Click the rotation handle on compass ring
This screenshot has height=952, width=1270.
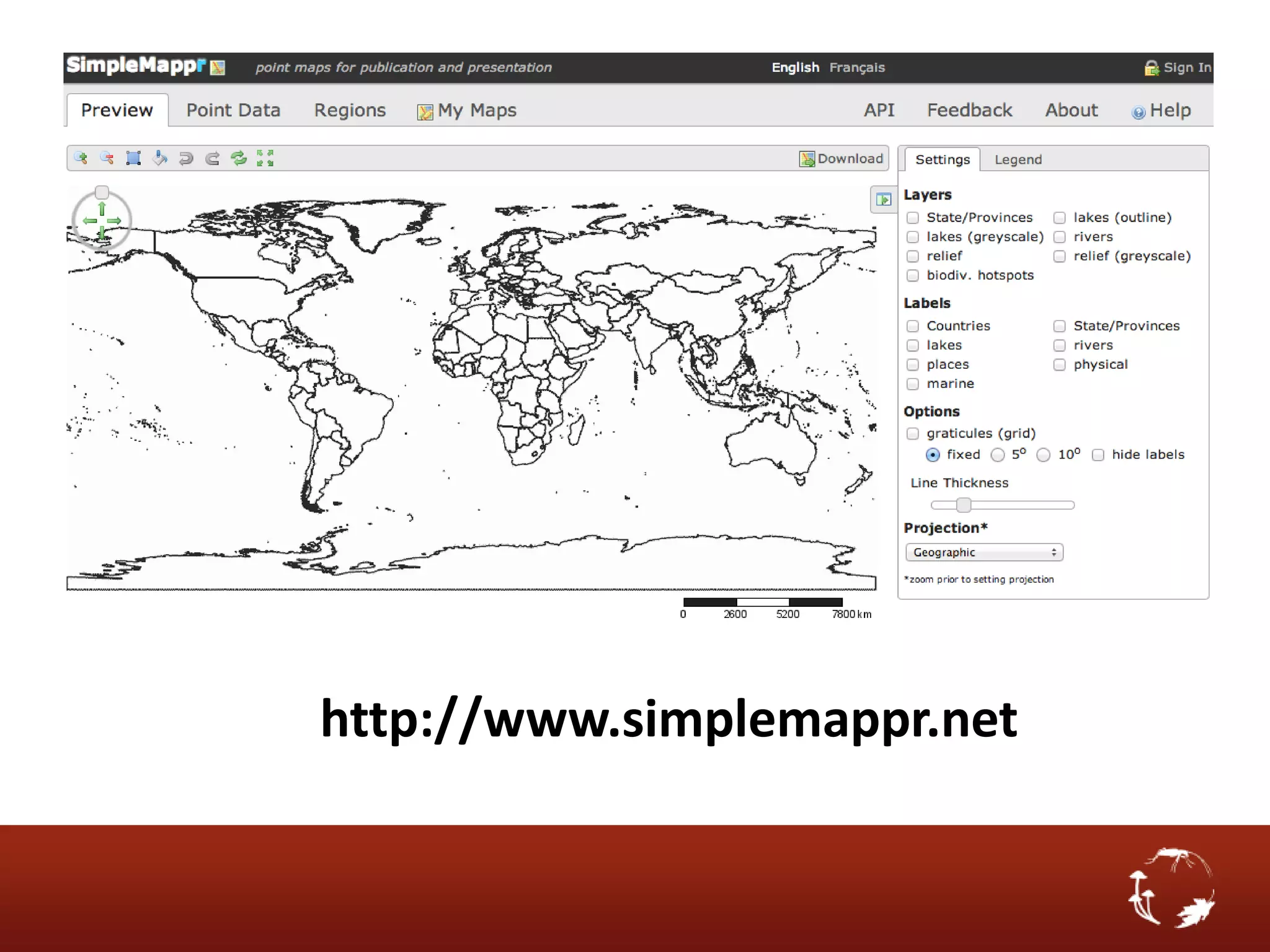coord(102,192)
